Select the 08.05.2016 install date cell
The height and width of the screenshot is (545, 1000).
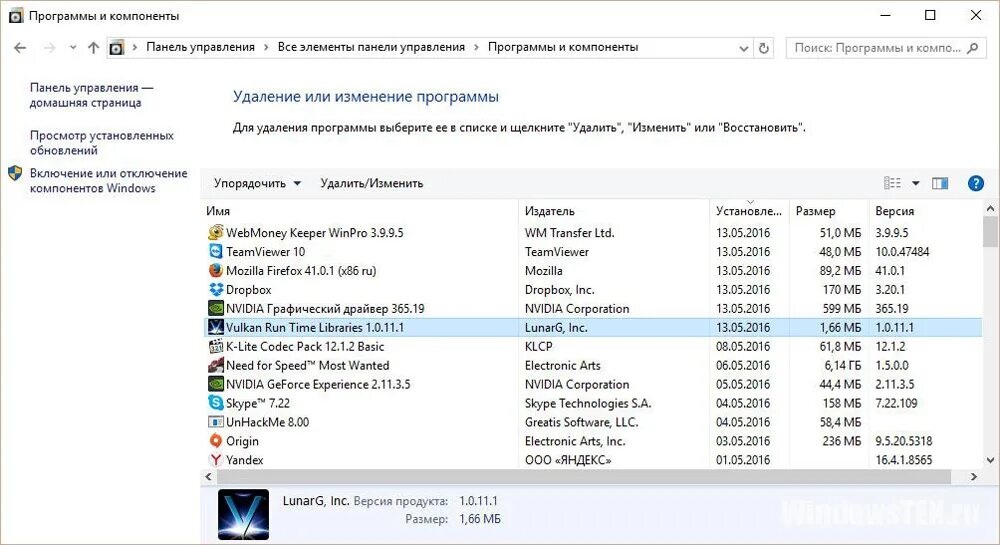pyautogui.click(x=743, y=346)
